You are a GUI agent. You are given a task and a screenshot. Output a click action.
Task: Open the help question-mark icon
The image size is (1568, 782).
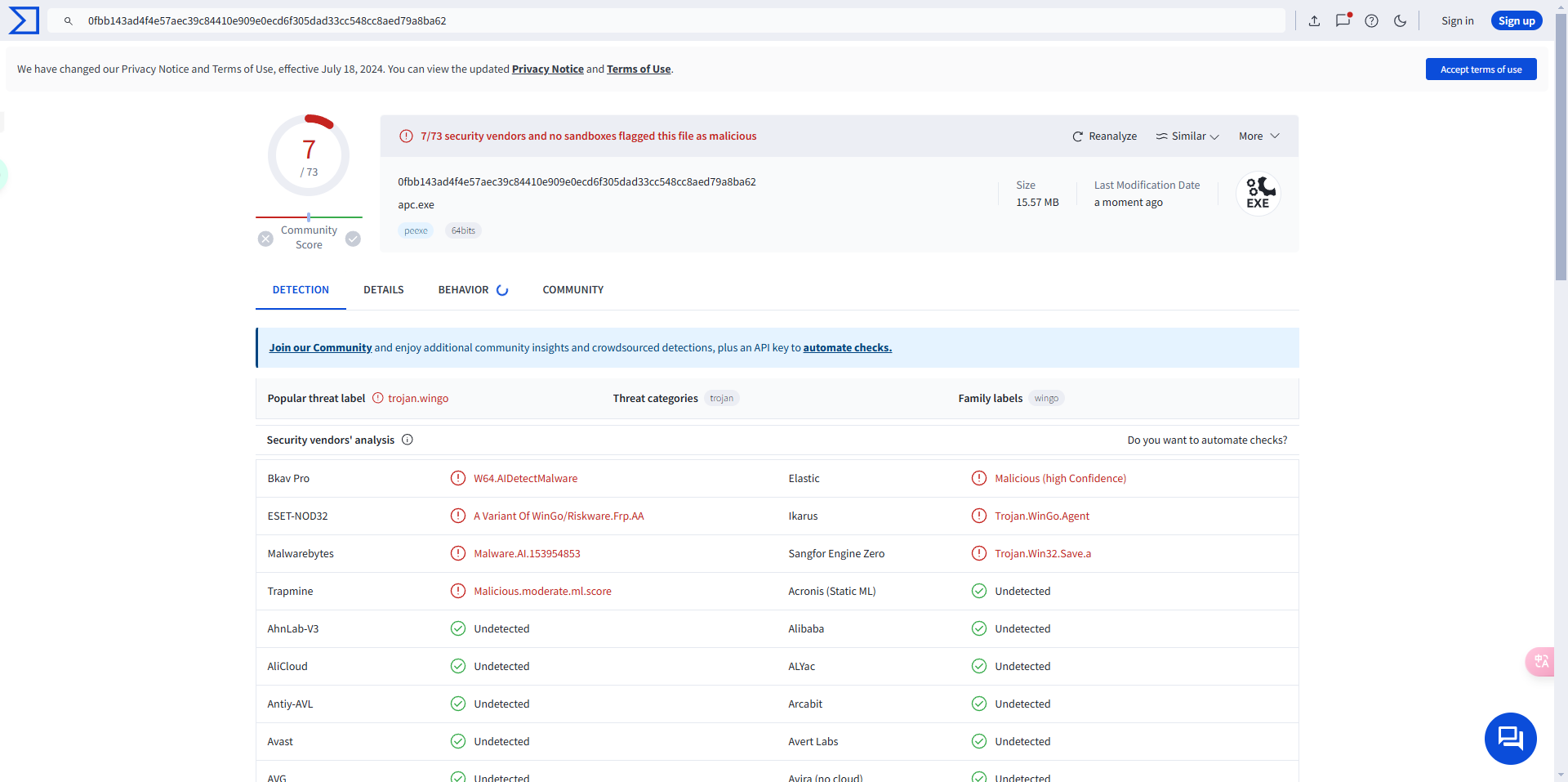(x=1371, y=21)
